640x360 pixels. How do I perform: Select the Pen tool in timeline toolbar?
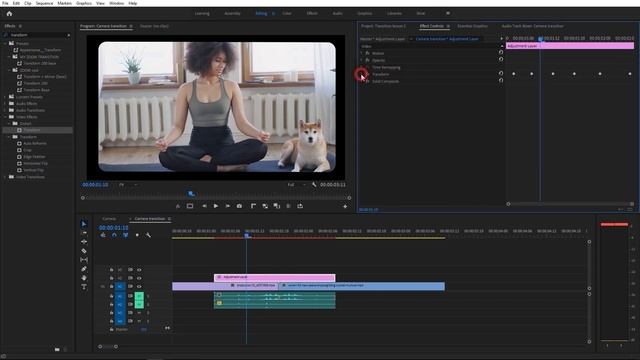84,269
